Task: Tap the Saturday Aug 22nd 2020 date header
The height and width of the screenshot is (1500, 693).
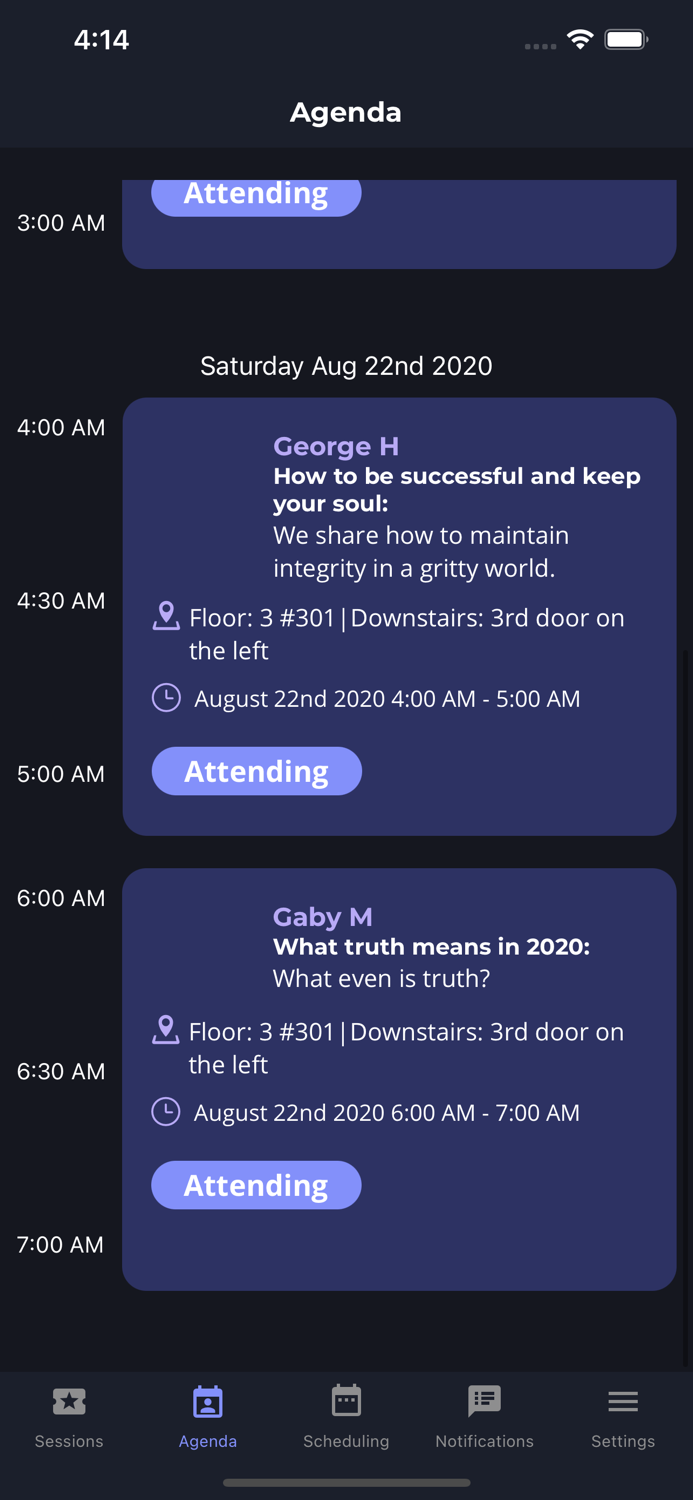Action: click(x=346, y=366)
